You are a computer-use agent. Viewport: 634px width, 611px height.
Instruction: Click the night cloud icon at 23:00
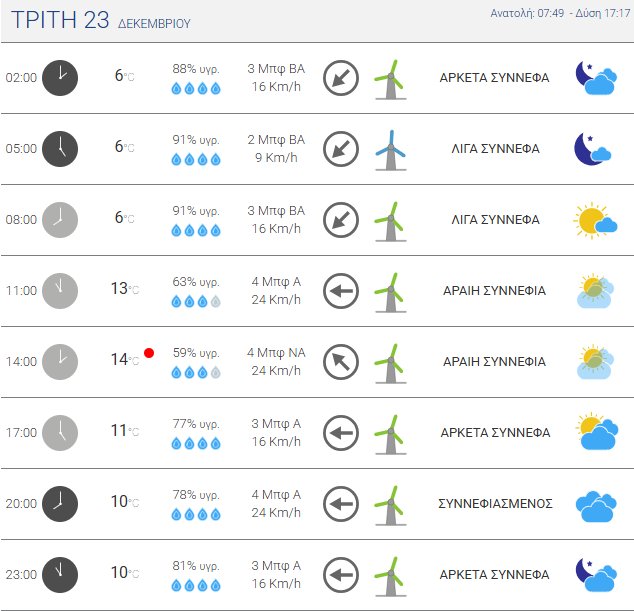(594, 575)
